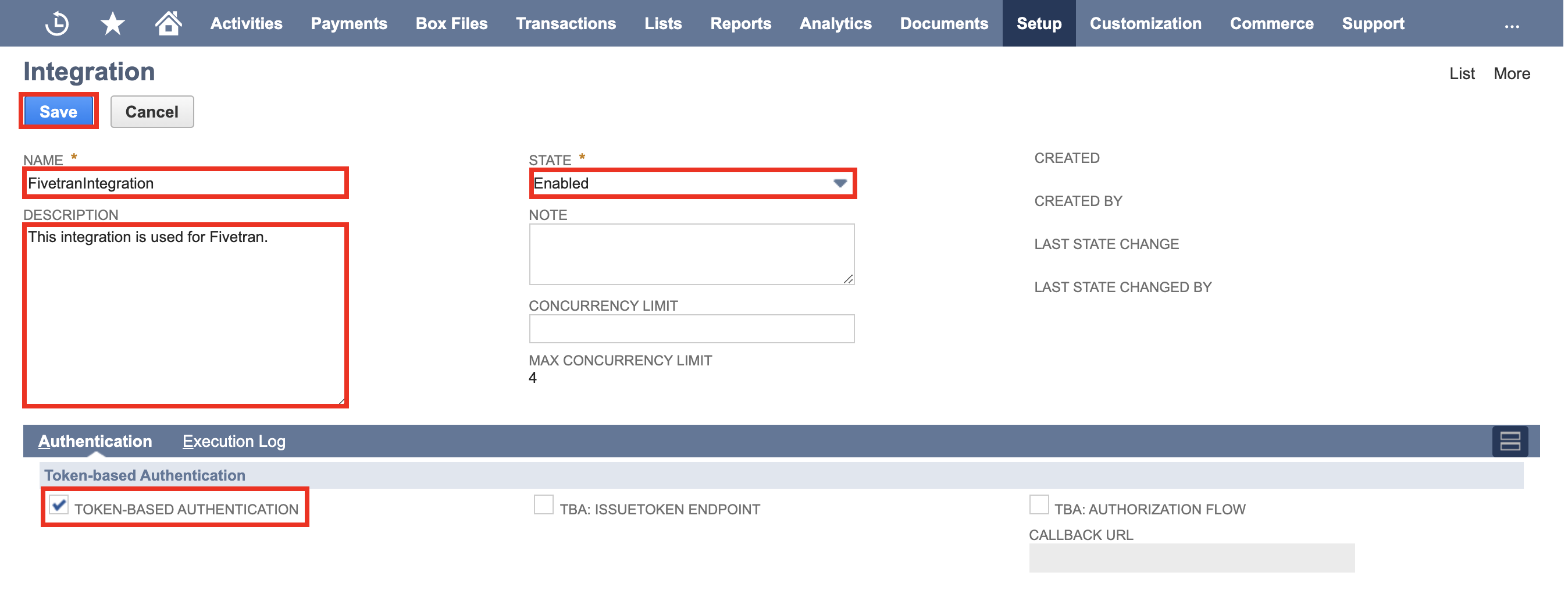Open the Setup menu
The height and width of the screenshot is (590, 1568).
coord(1038,23)
